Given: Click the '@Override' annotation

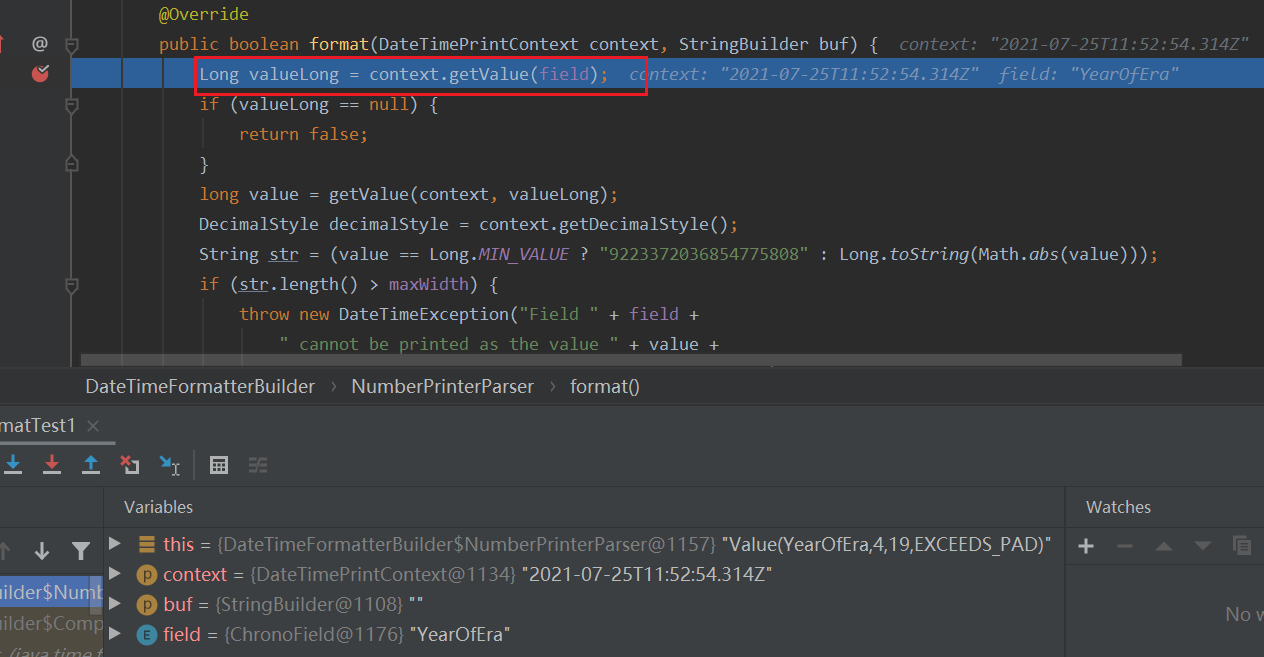Looking at the screenshot, I should point(204,14).
